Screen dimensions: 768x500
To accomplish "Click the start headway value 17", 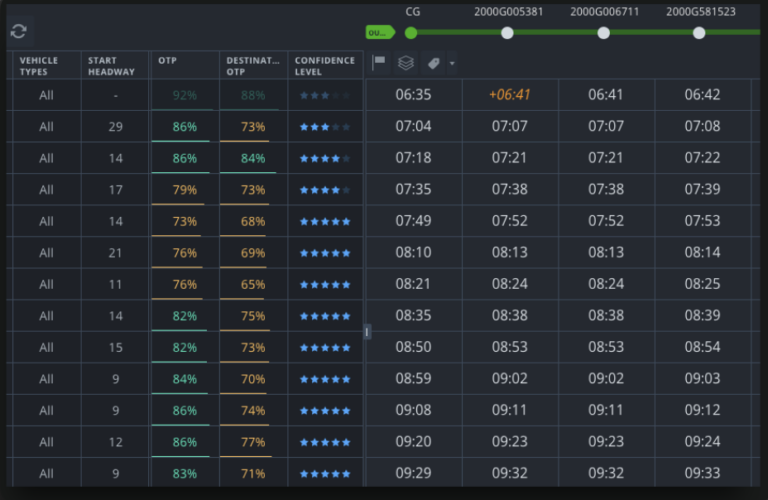I will tap(116, 190).
